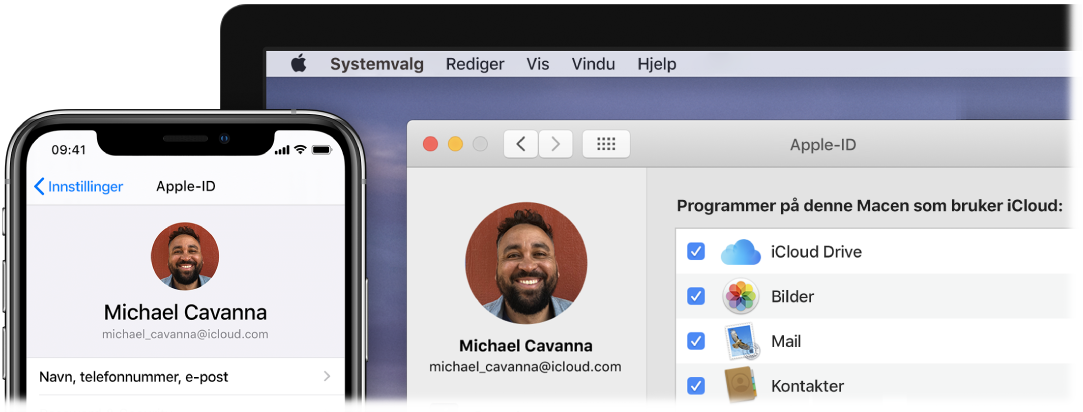Click michael_cavanna@icloud.com in the Mac window
This screenshot has height=412, width=1083.
coord(525,366)
